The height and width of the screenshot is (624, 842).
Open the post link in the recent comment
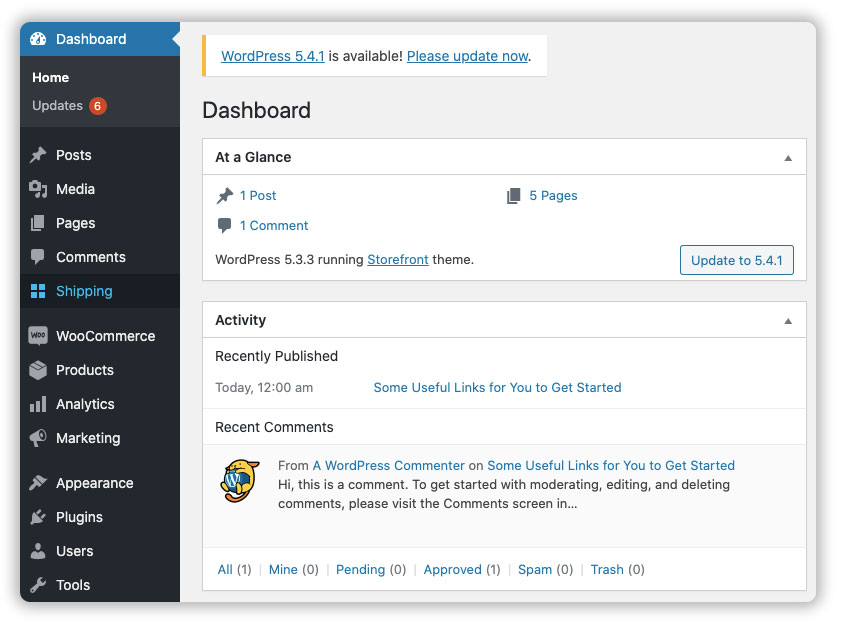pos(611,465)
